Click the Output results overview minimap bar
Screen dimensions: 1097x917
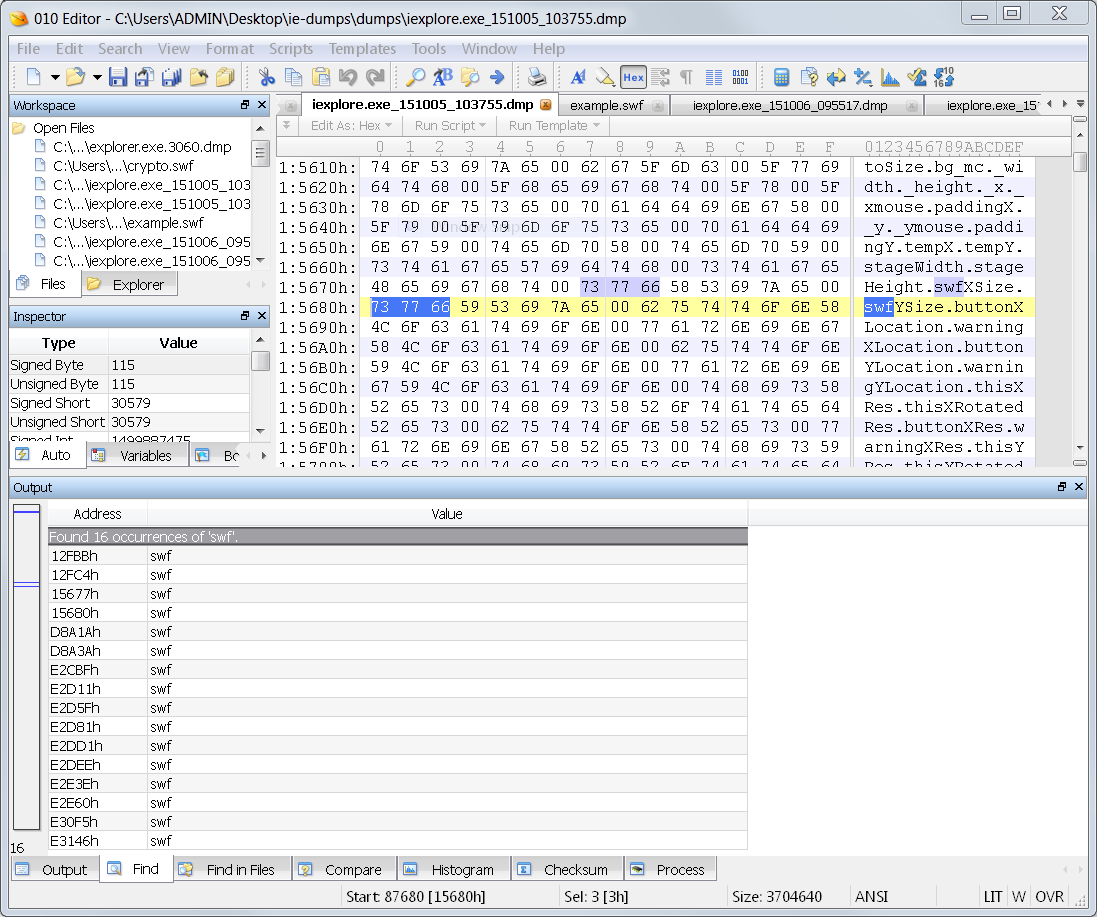point(26,667)
